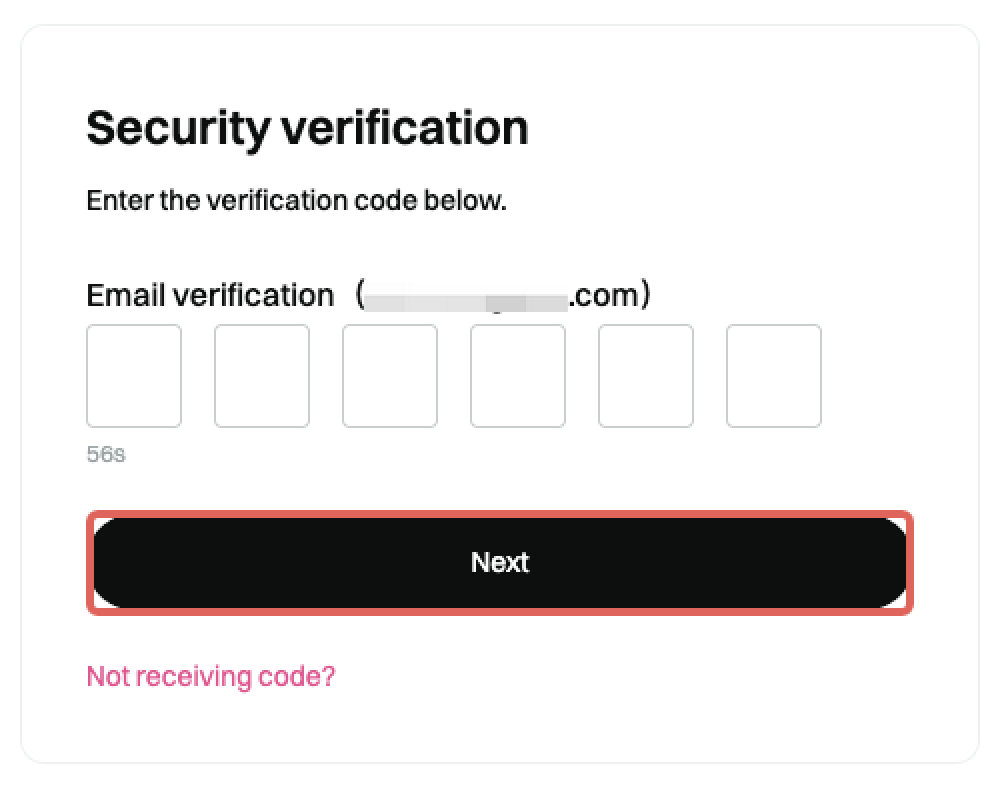The height and width of the screenshot is (794, 998).
Task: Select the fifth verification digit box
Action: coord(645,376)
